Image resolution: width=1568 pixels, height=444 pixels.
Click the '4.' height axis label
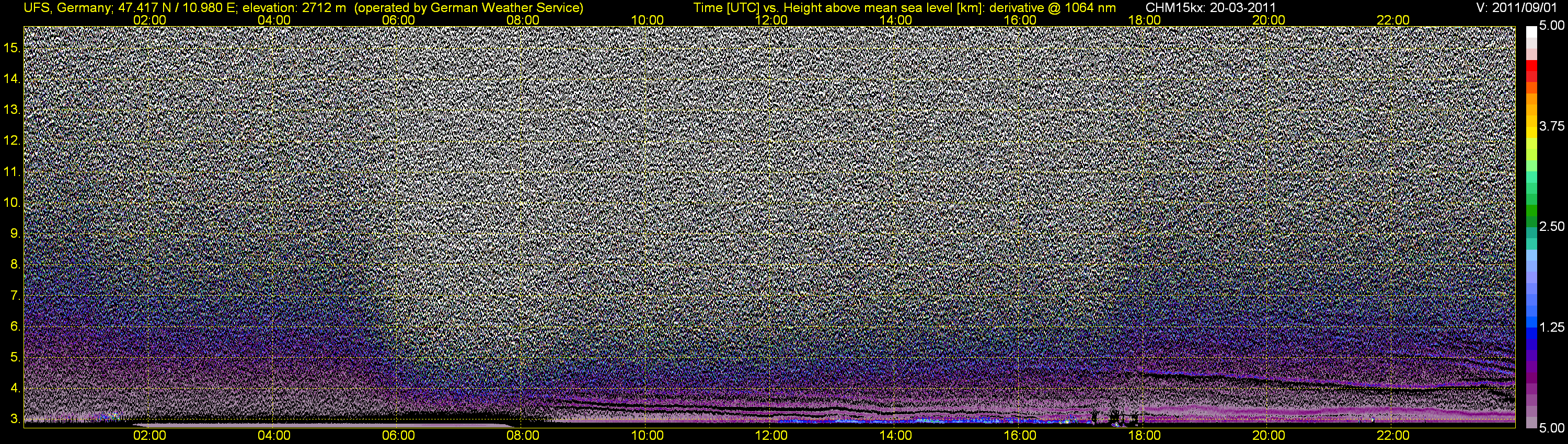click(x=15, y=389)
